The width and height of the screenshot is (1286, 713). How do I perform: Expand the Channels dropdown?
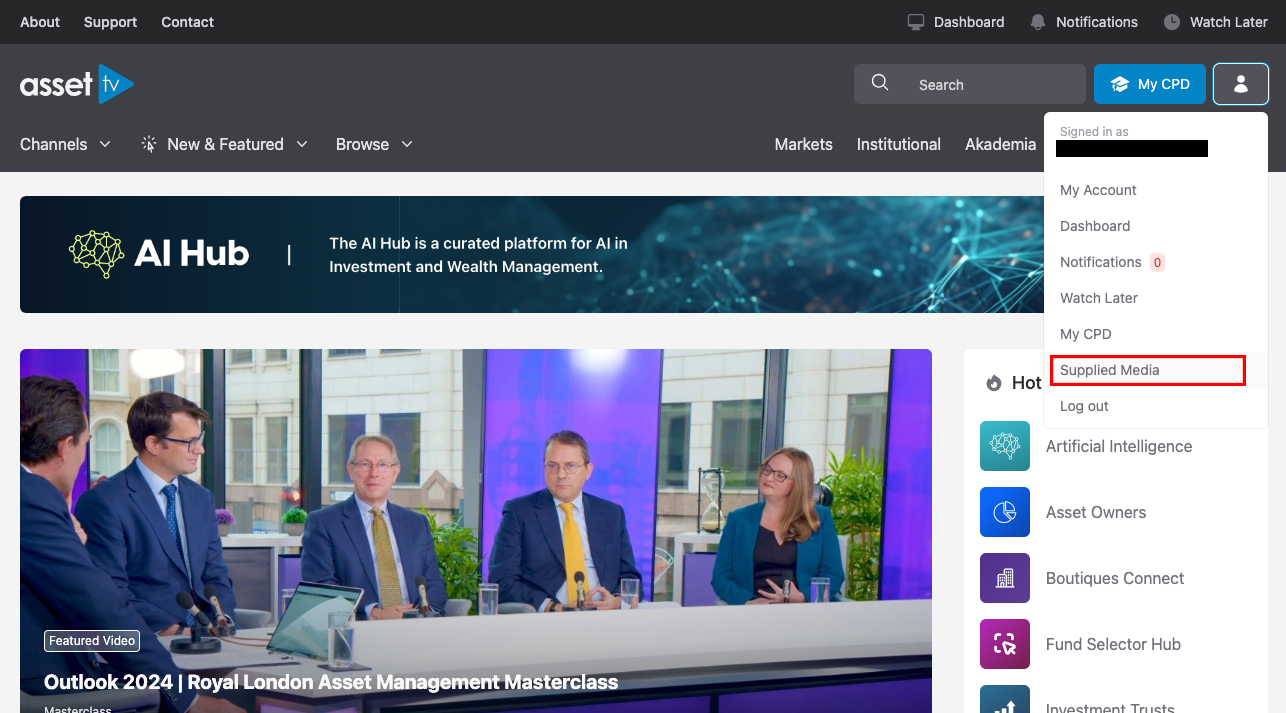(66, 144)
